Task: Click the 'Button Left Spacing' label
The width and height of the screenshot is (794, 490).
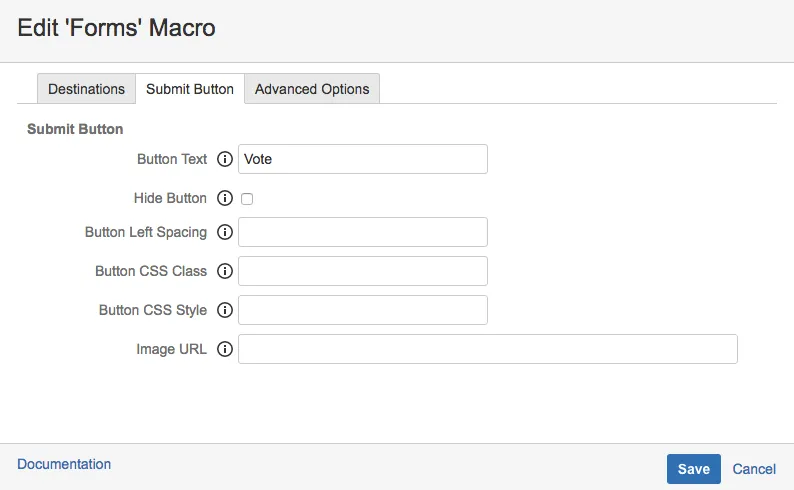Action: pos(146,232)
